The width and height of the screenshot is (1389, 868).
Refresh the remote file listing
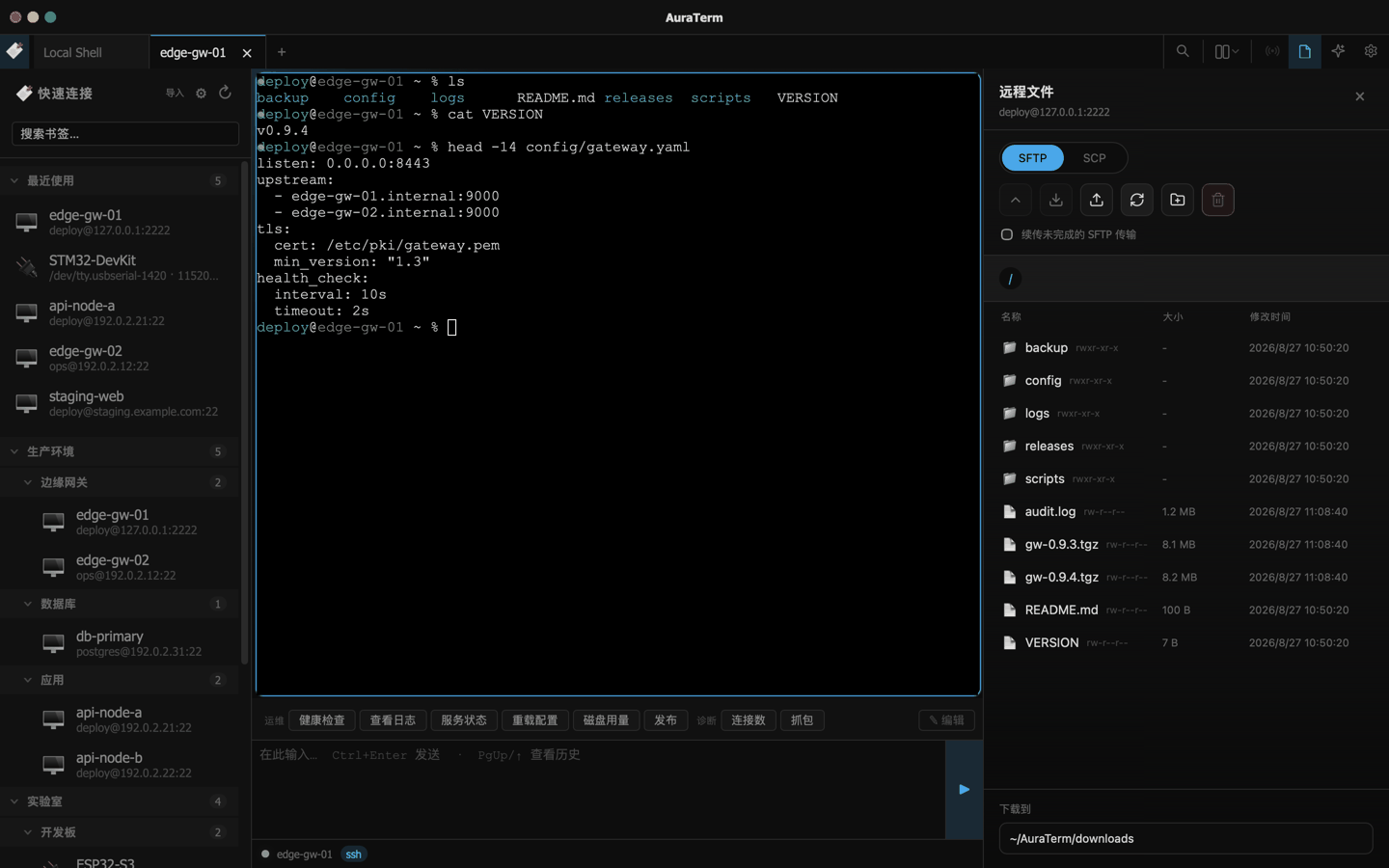click(x=1137, y=200)
